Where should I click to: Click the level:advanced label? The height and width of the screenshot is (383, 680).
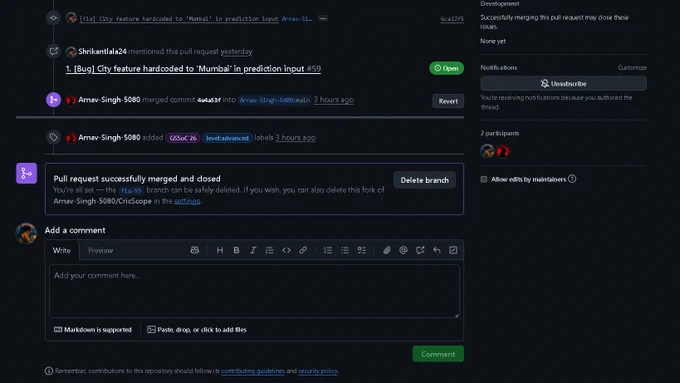pos(227,138)
